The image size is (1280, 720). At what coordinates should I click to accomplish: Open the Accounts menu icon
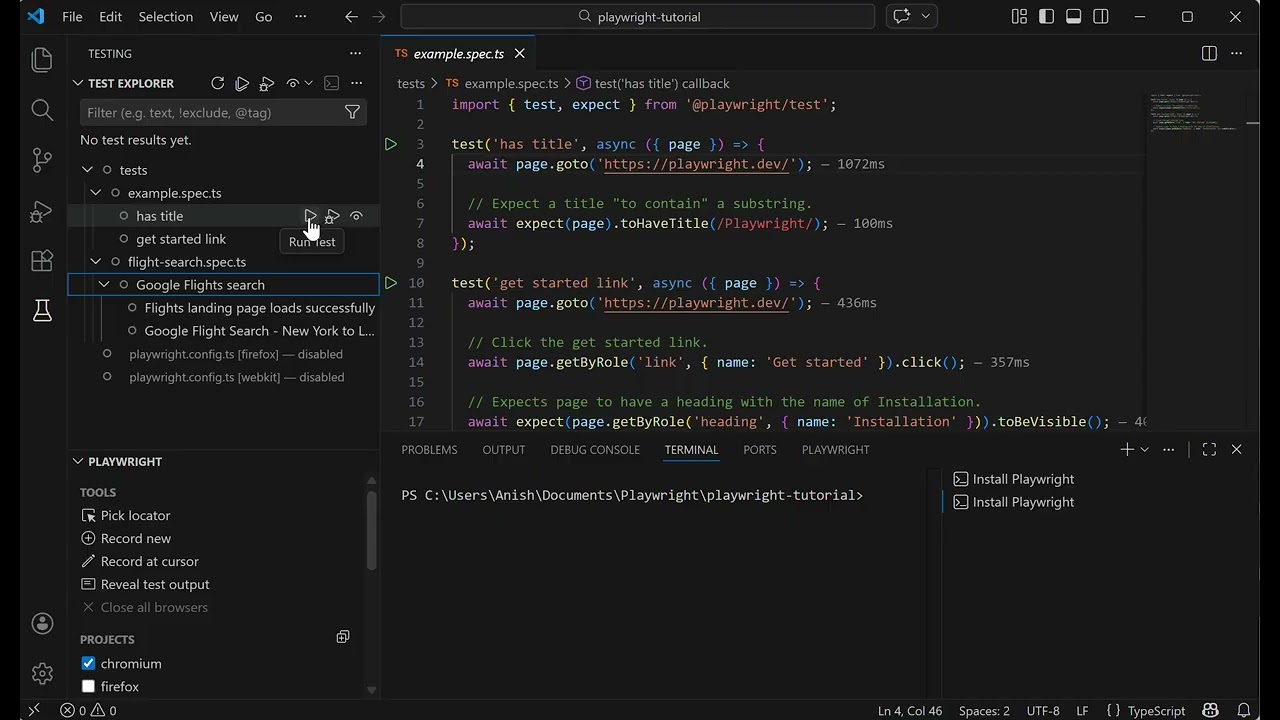(42, 623)
